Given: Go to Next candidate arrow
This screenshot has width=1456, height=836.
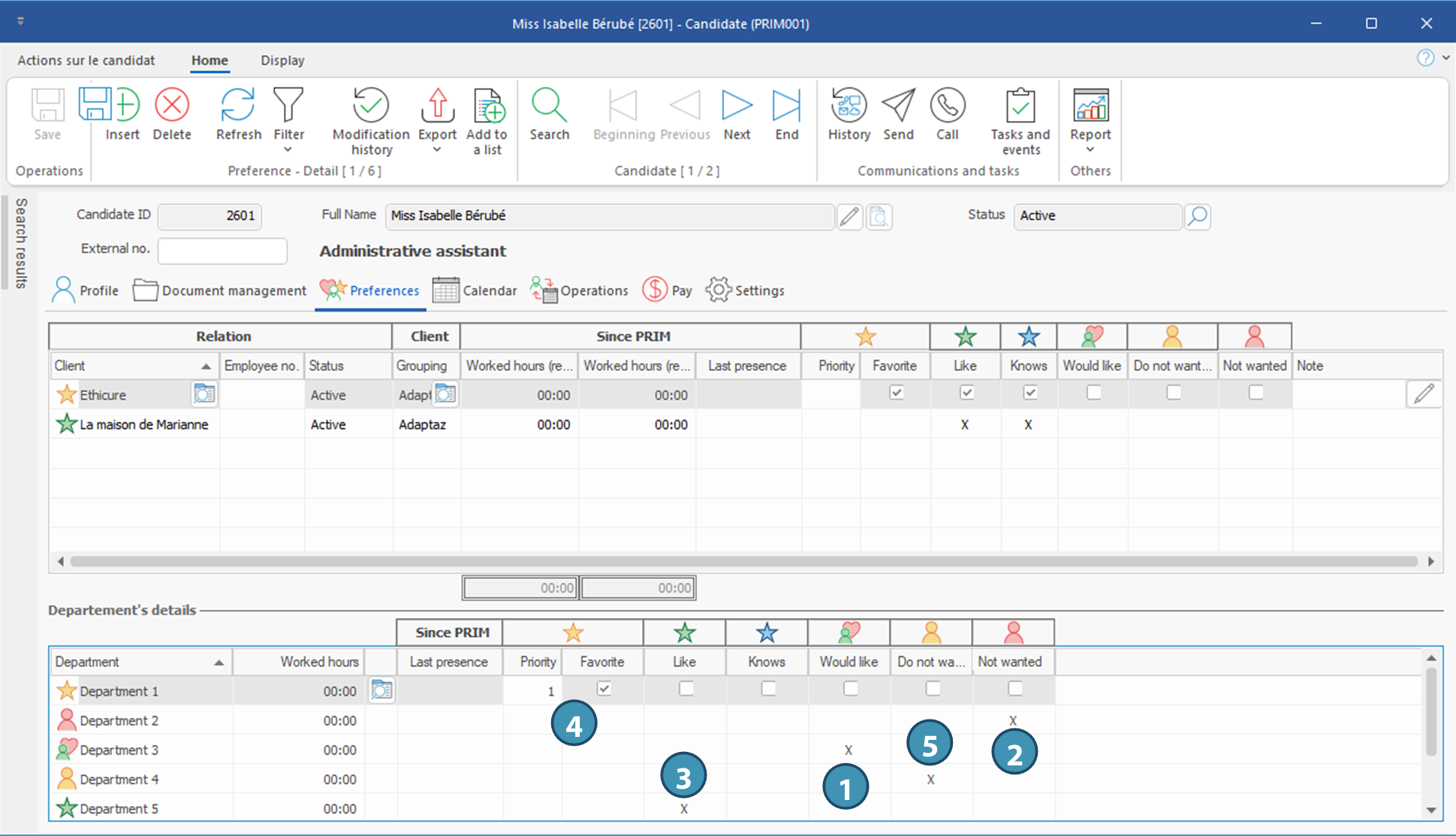Looking at the screenshot, I should [x=737, y=106].
